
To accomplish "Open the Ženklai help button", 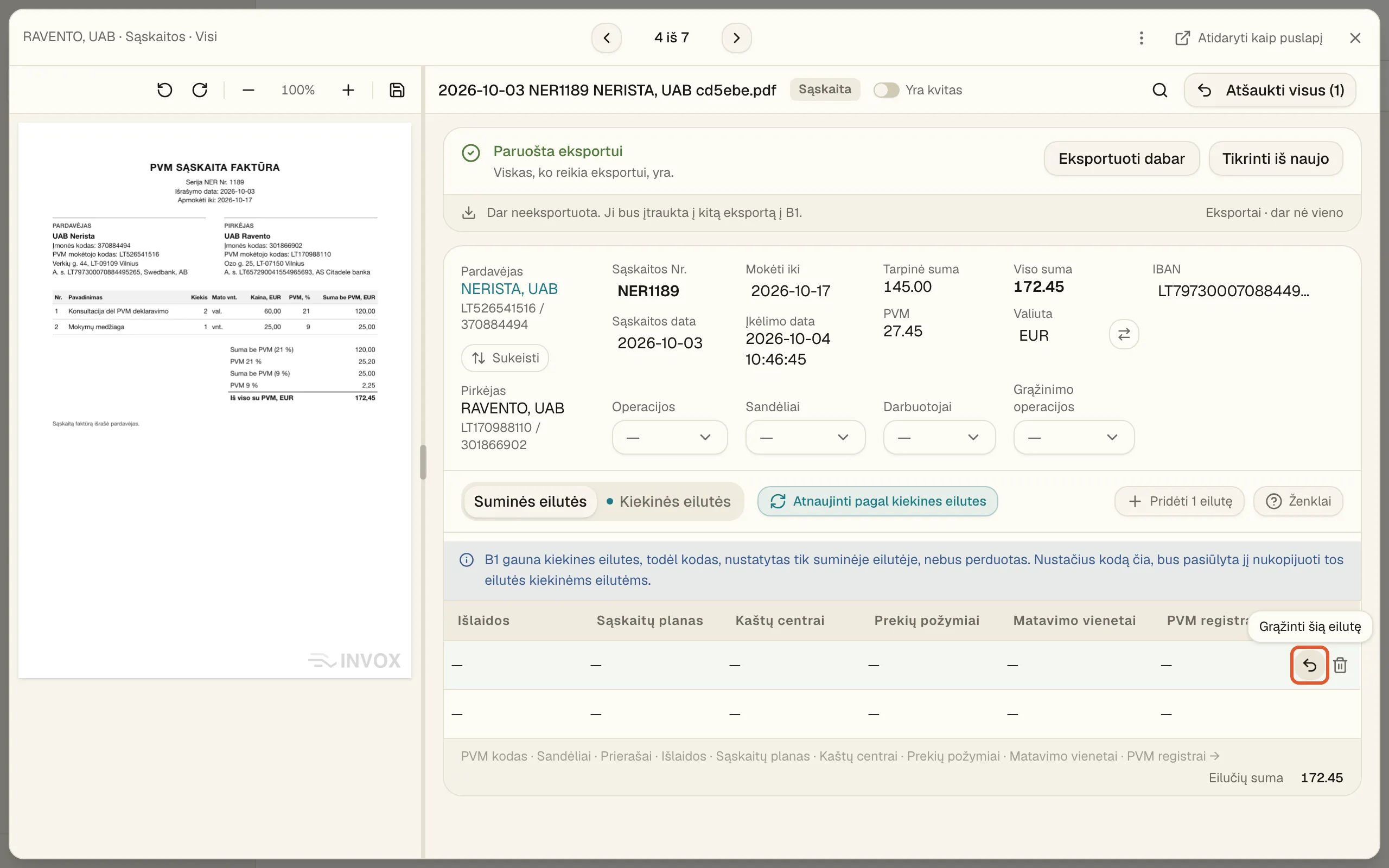I will pyautogui.click(x=1298, y=501).
